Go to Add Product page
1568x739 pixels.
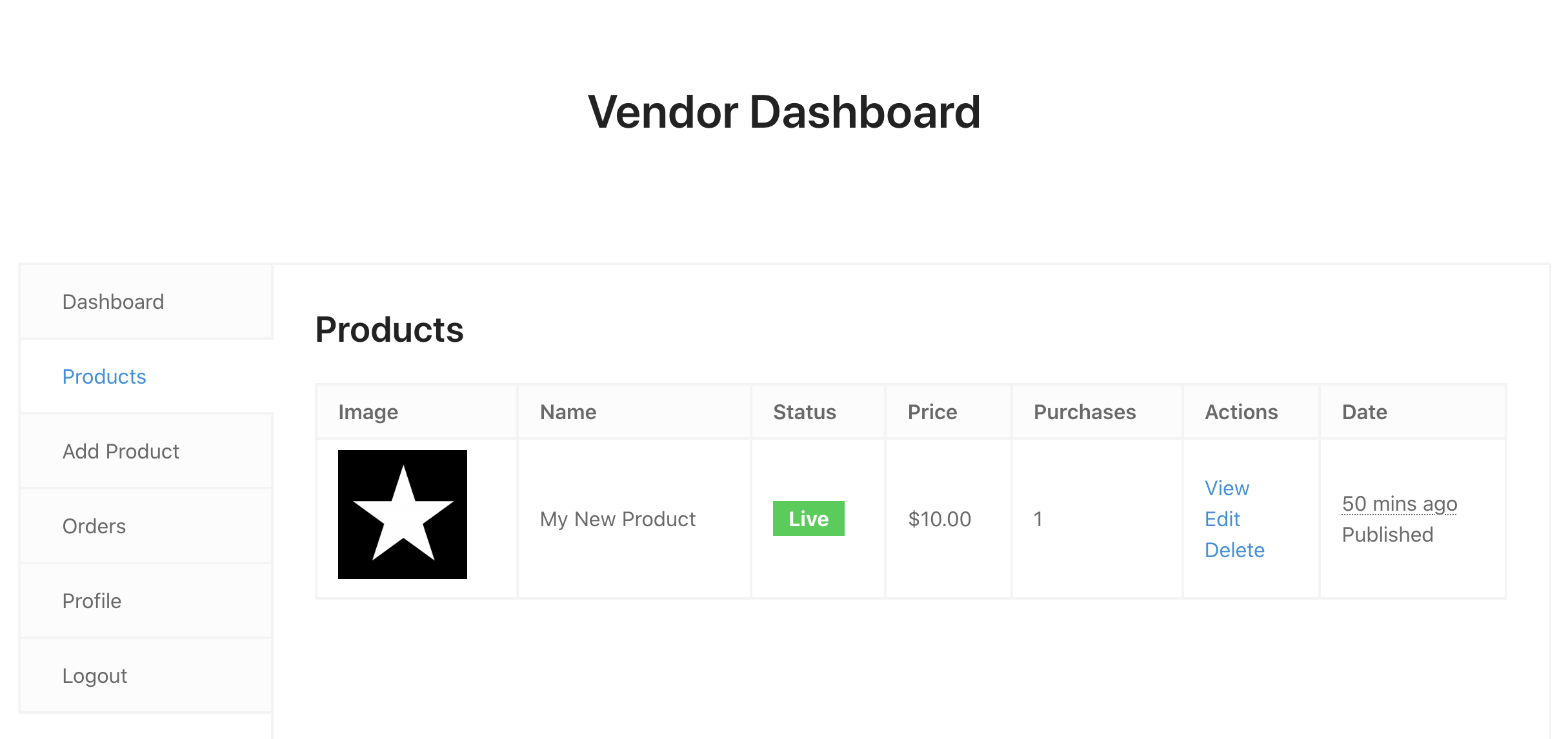[121, 451]
